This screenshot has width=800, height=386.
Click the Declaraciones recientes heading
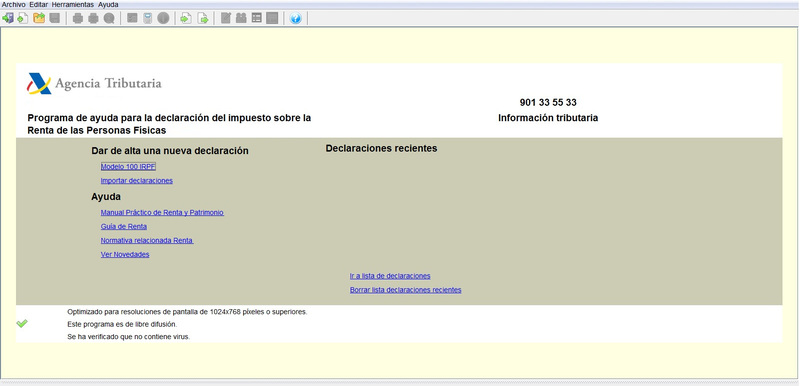coord(381,148)
